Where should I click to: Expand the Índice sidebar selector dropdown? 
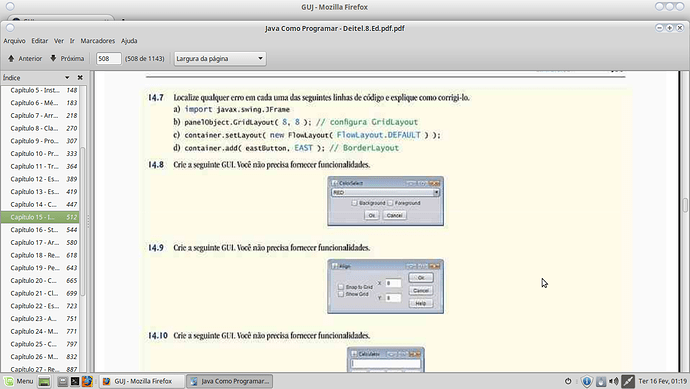click(x=67, y=77)
